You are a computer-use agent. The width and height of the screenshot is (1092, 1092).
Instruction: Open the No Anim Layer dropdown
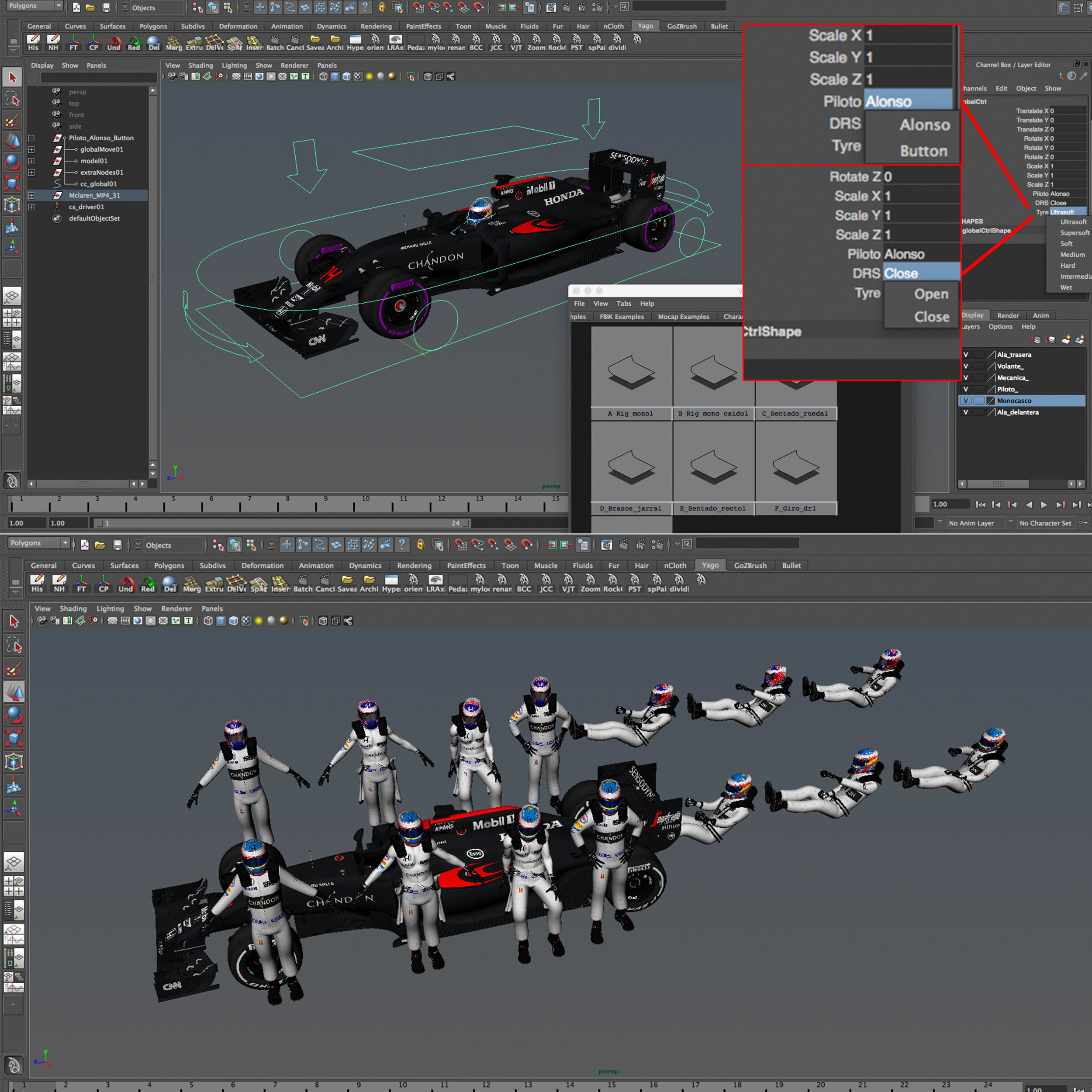[975, 523]
